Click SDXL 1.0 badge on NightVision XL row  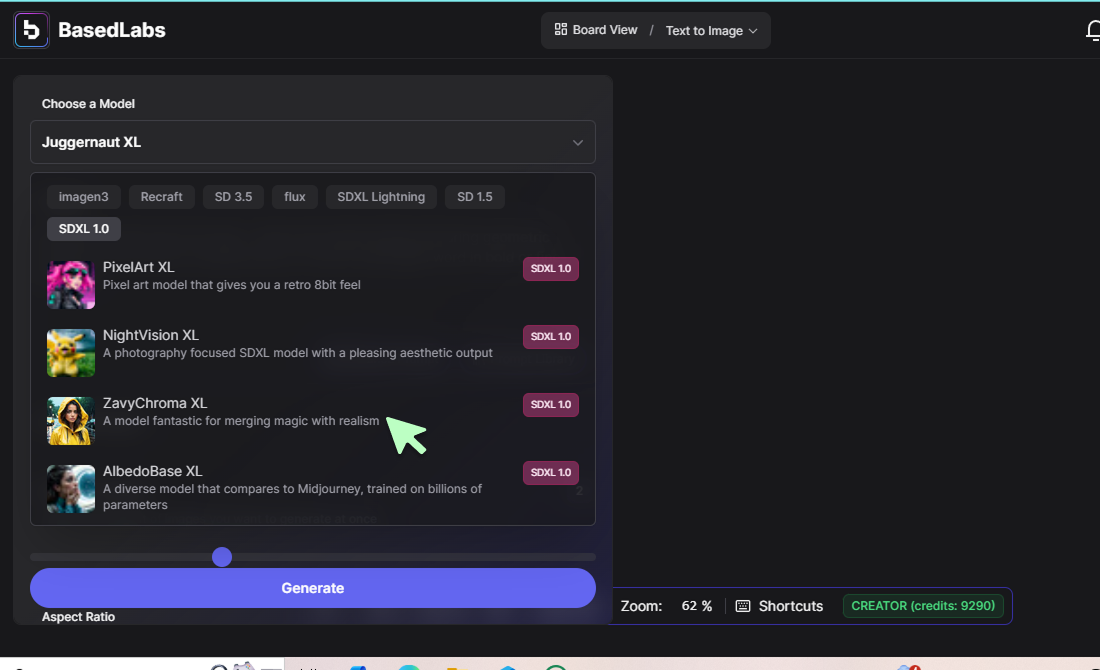coord(551,337)
